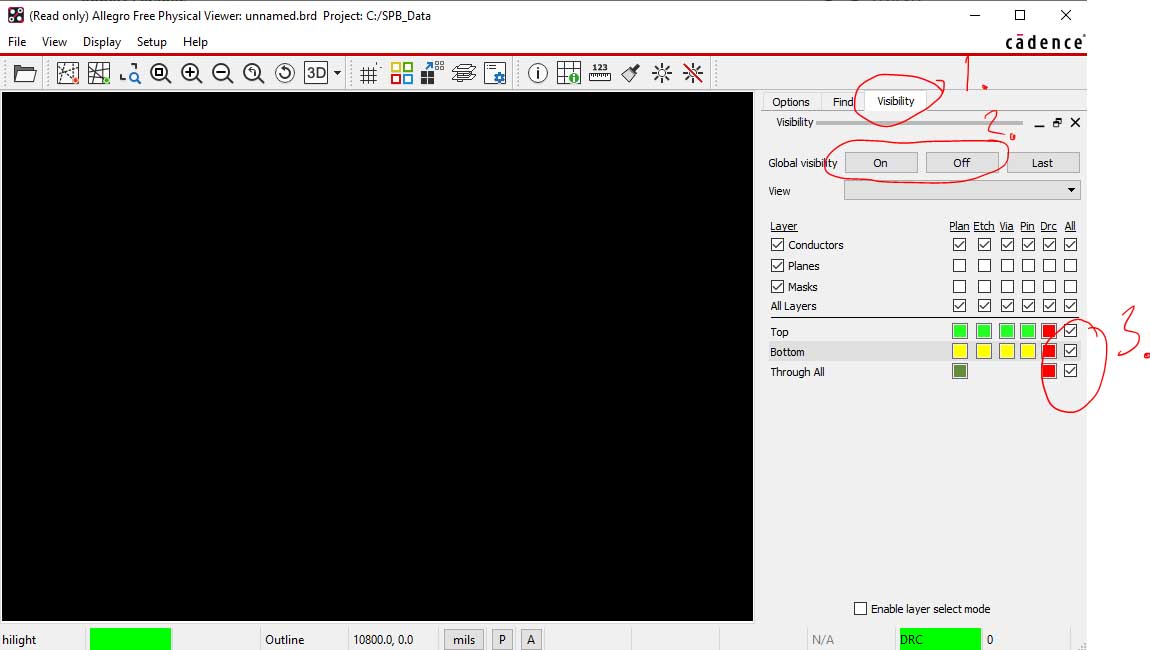Uncheck the Conductors layer checkbox
This screenshot has width=1150, height=650.
(777, 245)
